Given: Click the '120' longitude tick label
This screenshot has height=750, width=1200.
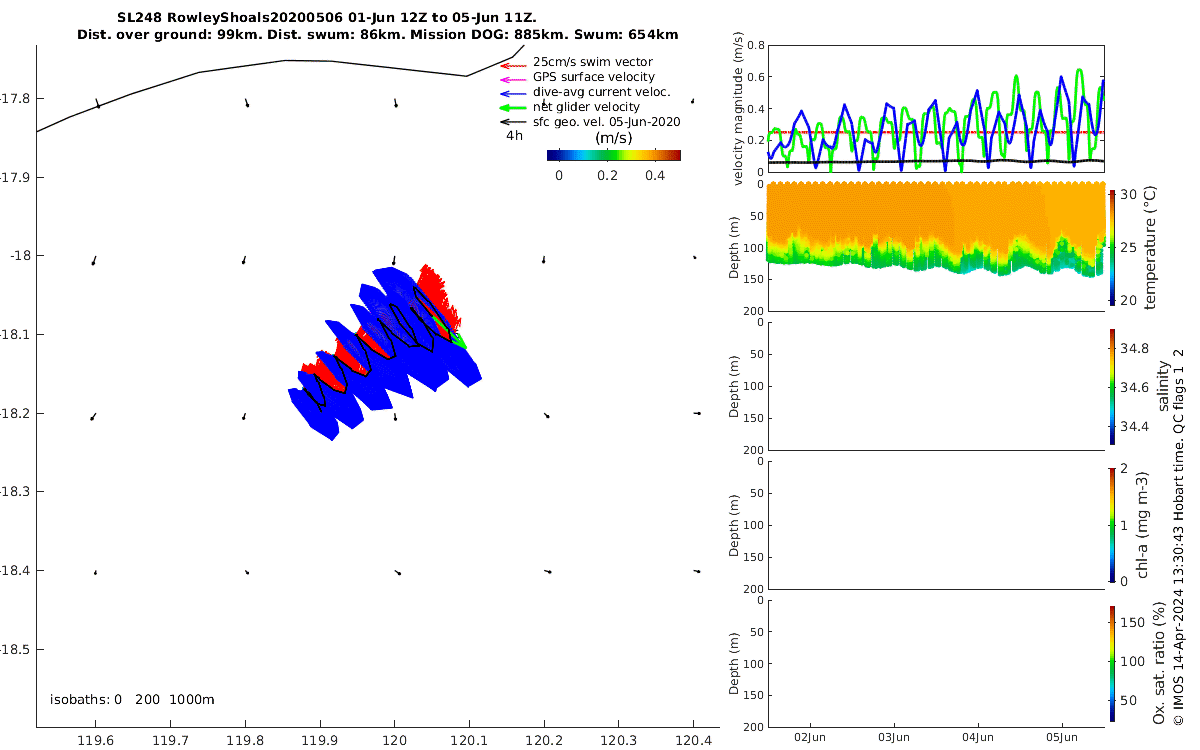Looking at the screenshot, I should [x=394, y=741].
